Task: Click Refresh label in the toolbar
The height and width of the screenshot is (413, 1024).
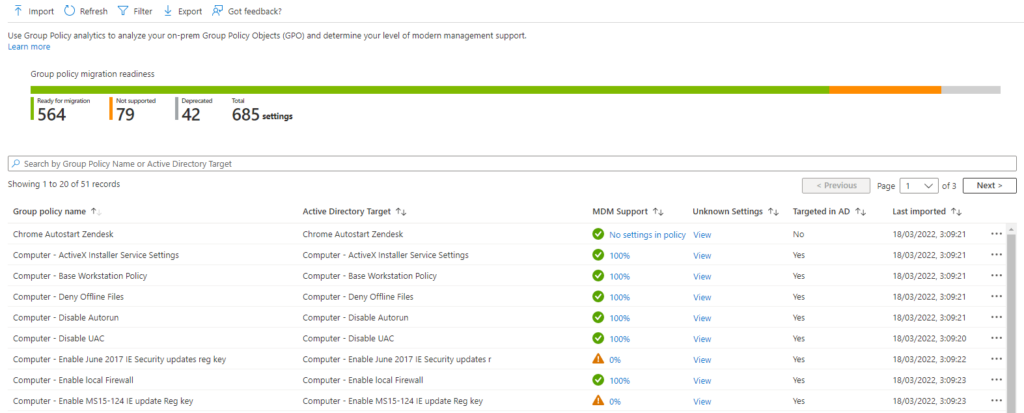Action: click(93, 11)
